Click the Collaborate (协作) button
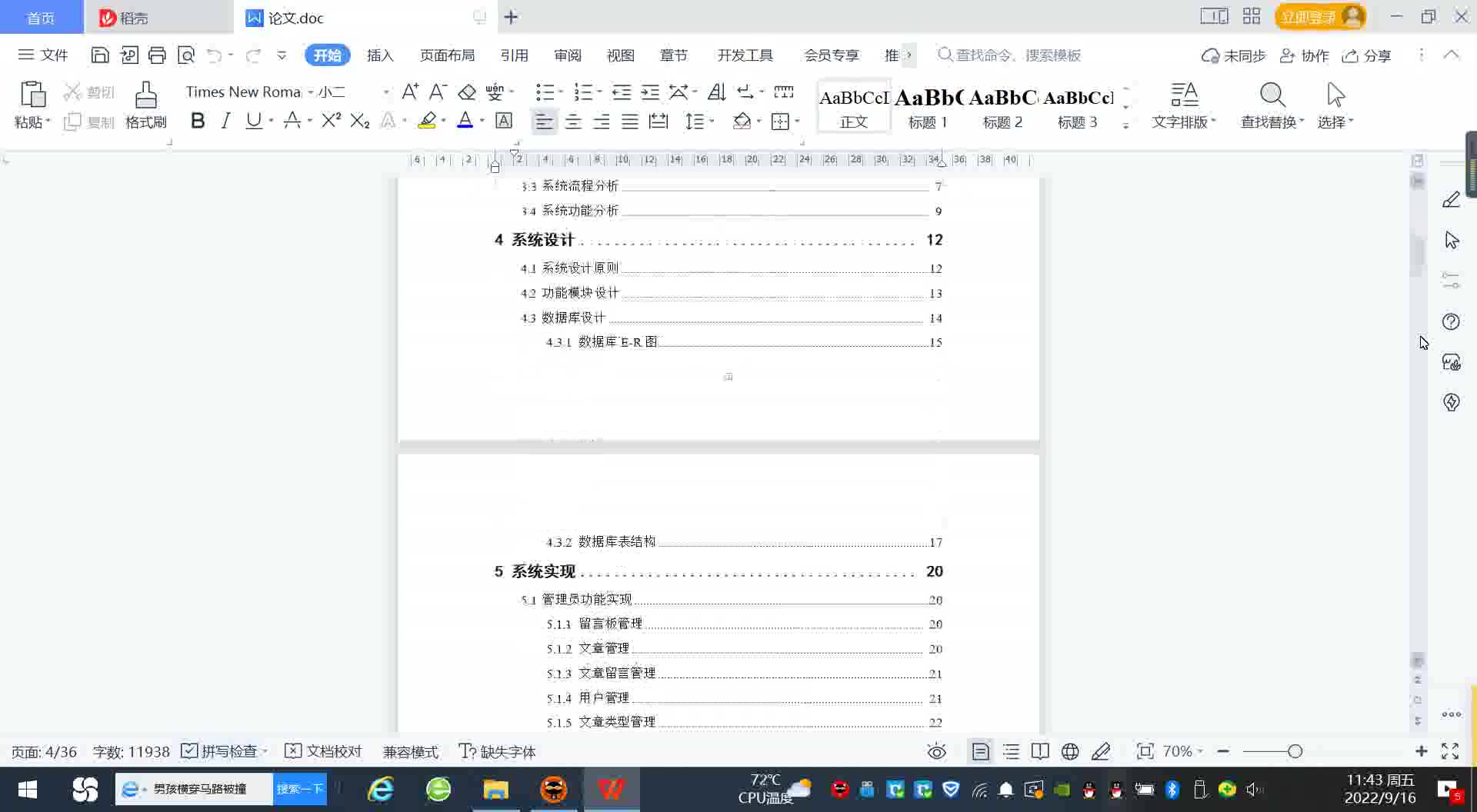This screenshot has width=1477, height=812. 1304,55
